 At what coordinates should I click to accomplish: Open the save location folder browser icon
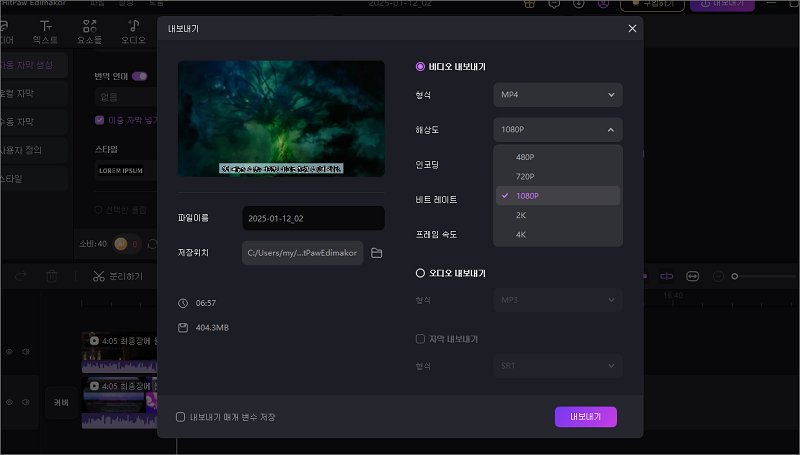[377, 253]
